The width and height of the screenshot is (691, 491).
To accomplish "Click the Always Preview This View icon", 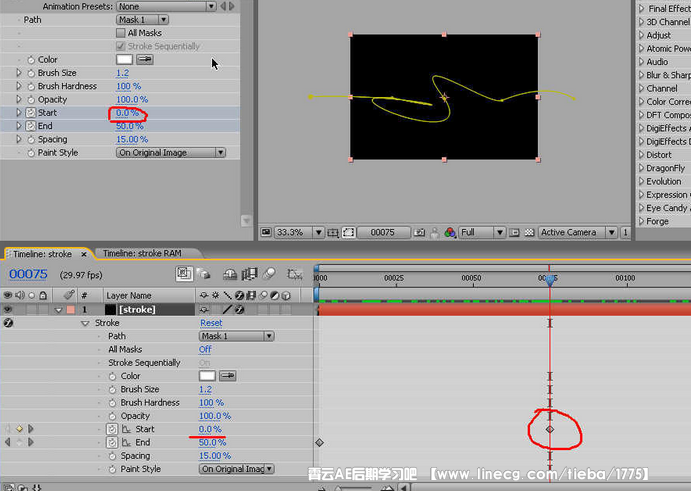I will [266, 232].
